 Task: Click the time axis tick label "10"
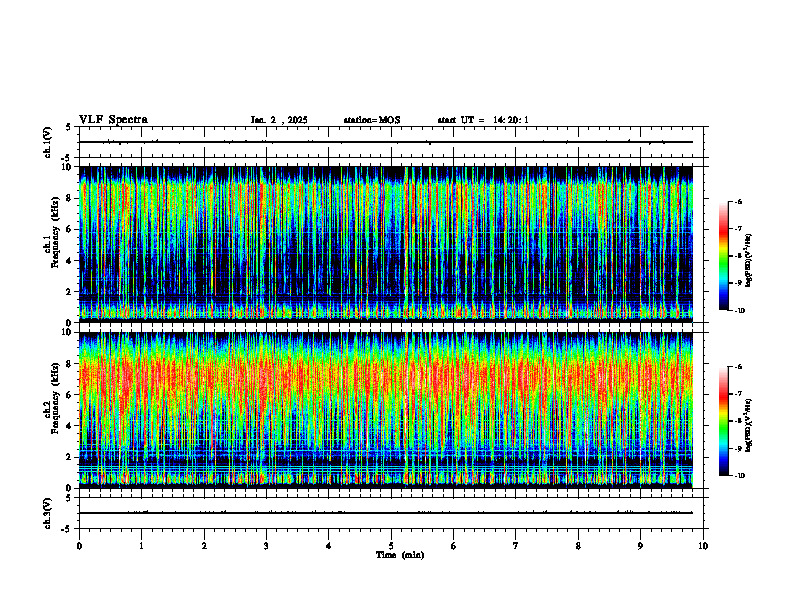[x=703, y=546]
